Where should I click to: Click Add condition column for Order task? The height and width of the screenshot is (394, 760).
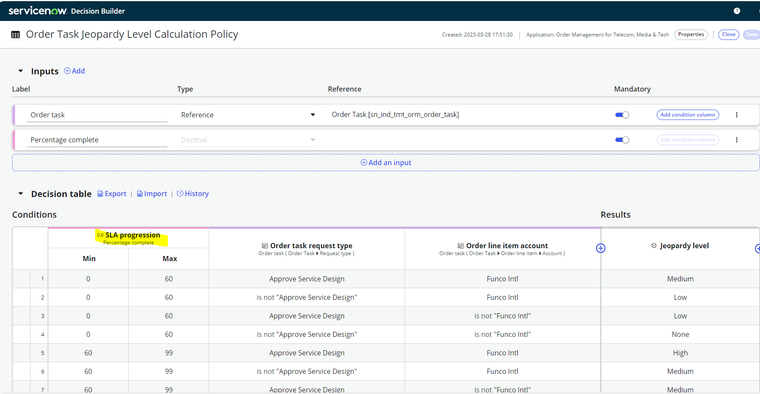click(x=687, y=115)
